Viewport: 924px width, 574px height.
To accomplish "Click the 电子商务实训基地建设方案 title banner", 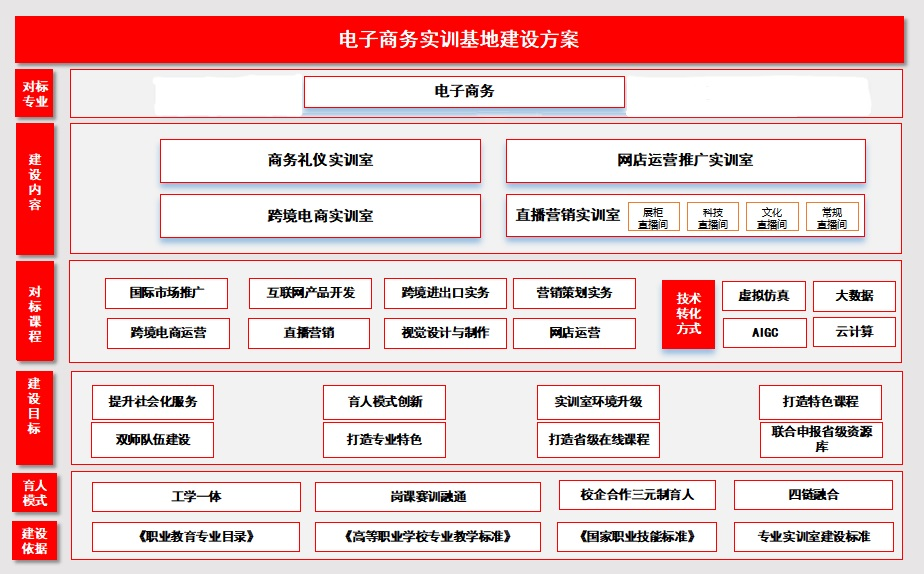I will pos(459,40).
